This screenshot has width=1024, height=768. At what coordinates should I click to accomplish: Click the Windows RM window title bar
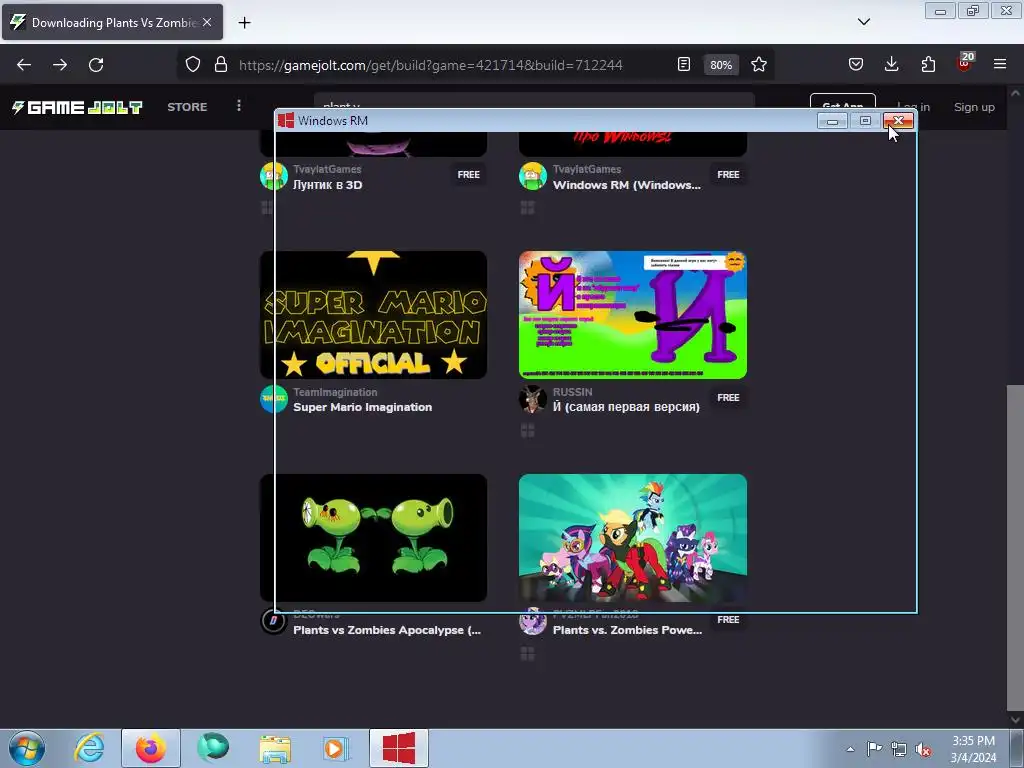[545, 121]
